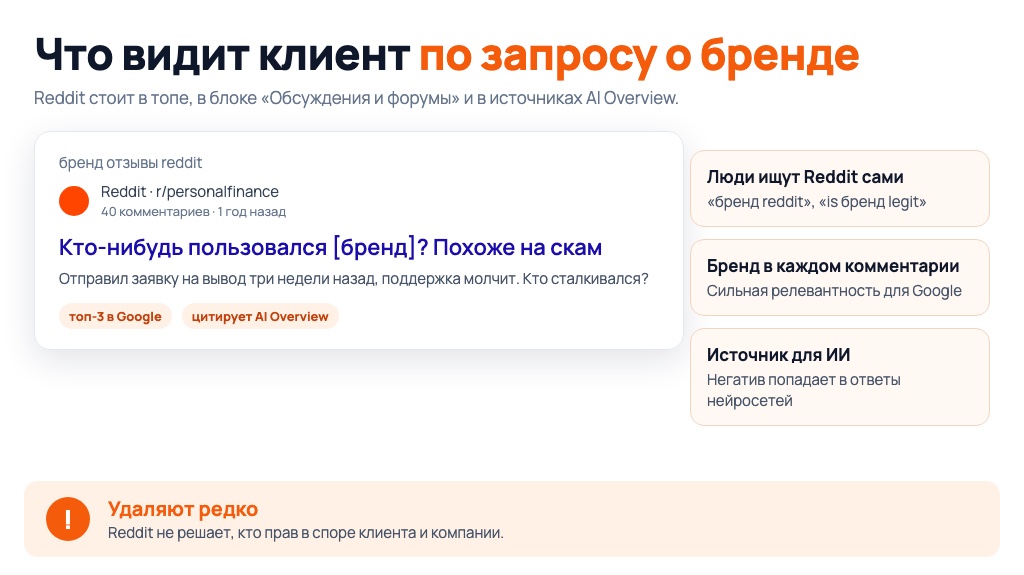Click the 'Reddit · r/personalfinance' source line

189,191
